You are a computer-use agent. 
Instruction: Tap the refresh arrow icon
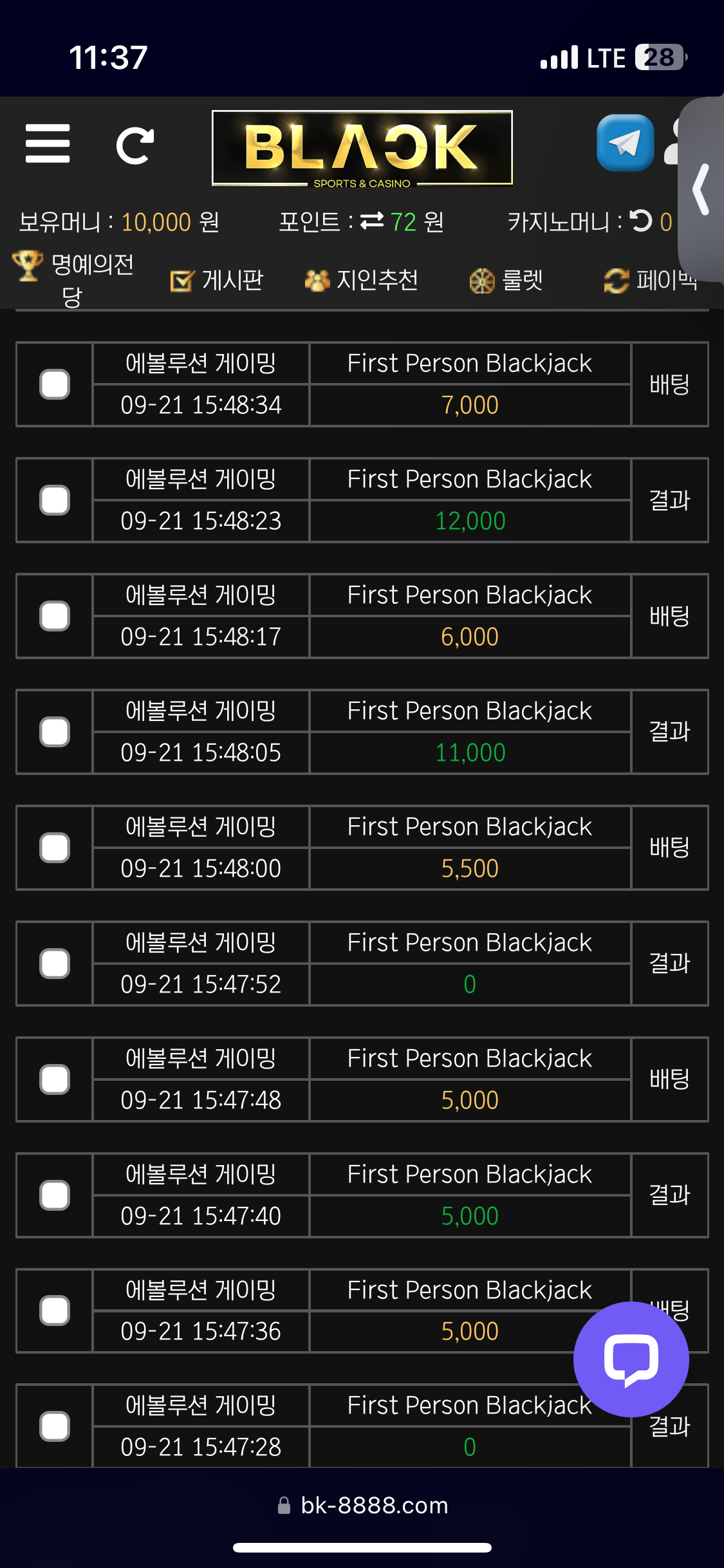point(135,145)
